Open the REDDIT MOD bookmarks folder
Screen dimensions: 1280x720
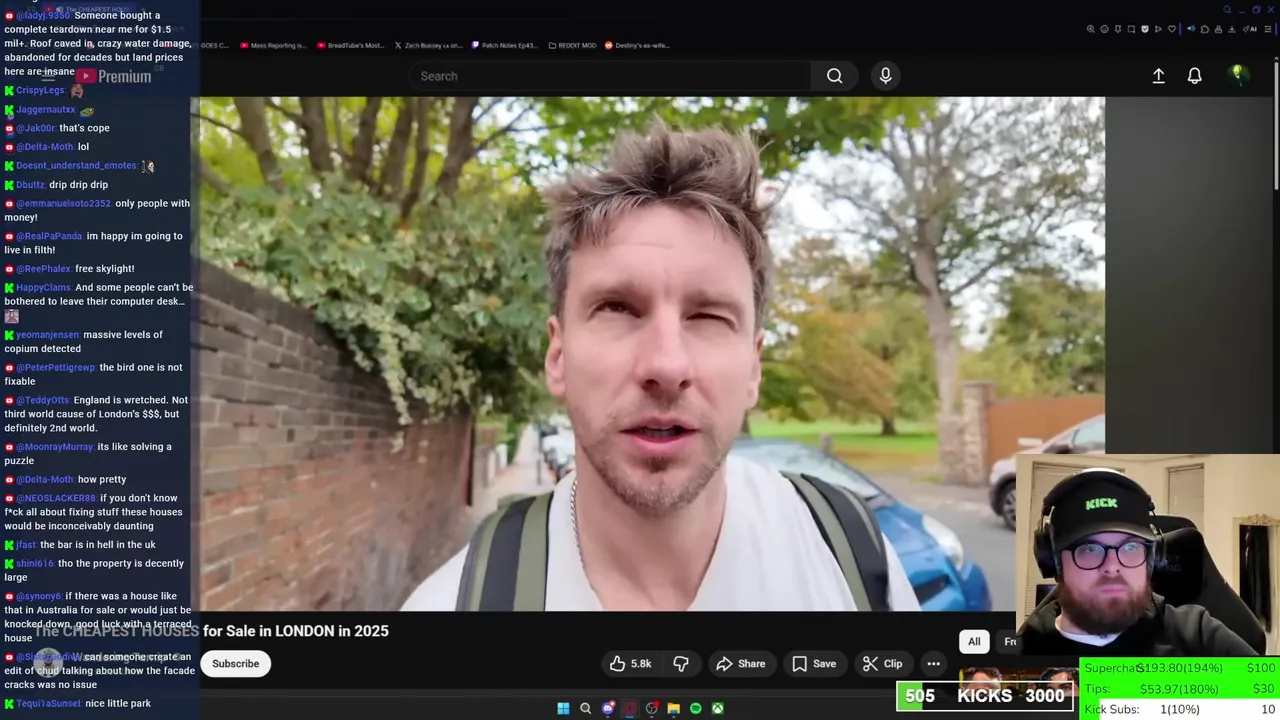click(x=572, y=45)
